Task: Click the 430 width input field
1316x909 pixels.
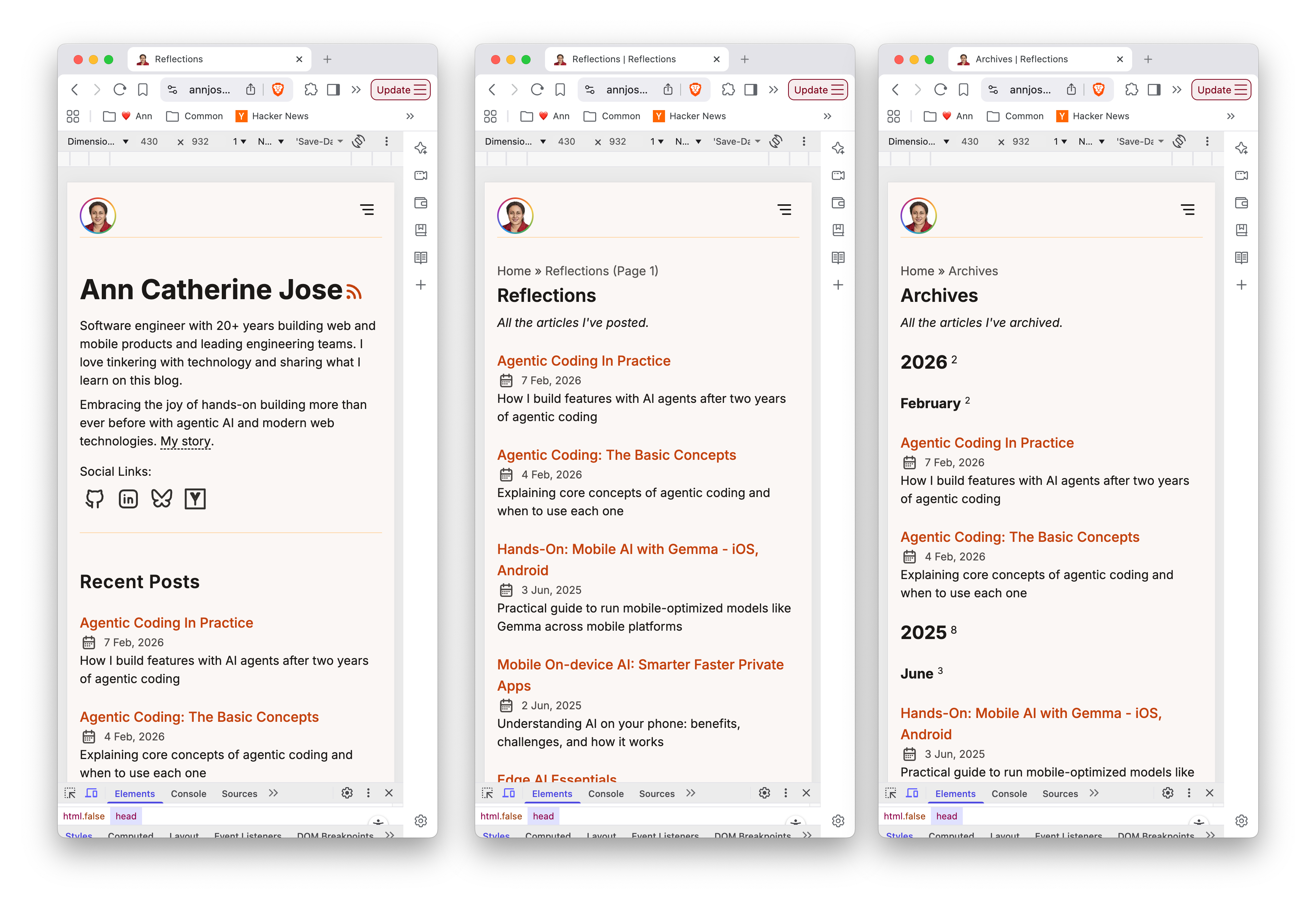Action: pos(149,141)
